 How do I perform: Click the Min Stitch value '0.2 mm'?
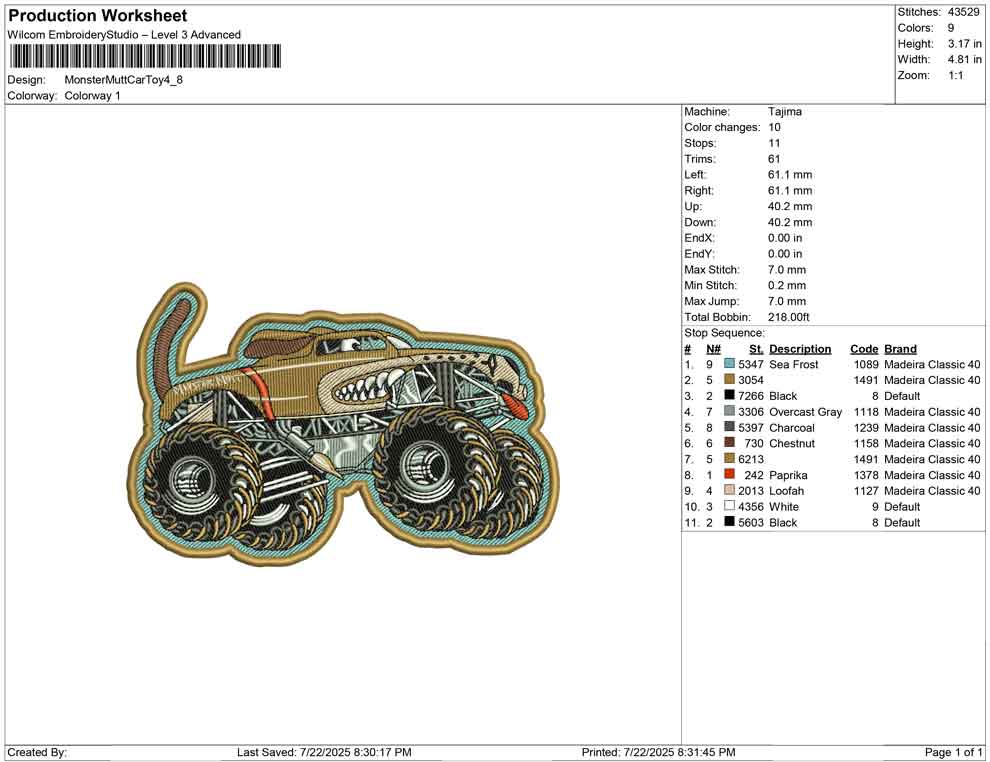(x=787, y=285)
